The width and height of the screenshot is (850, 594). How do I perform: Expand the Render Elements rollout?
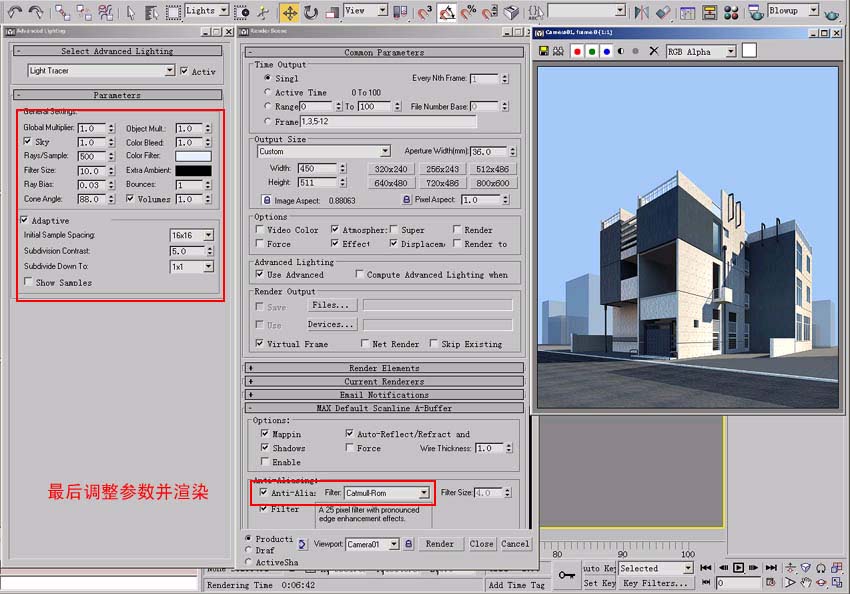[383, 368]
